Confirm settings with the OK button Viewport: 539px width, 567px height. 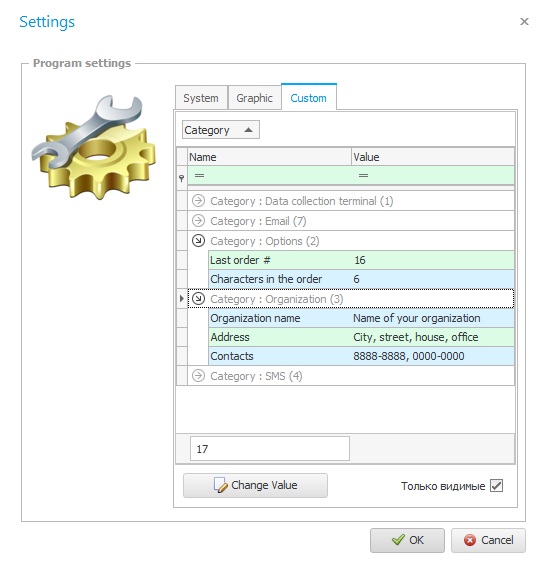point(407,540)
